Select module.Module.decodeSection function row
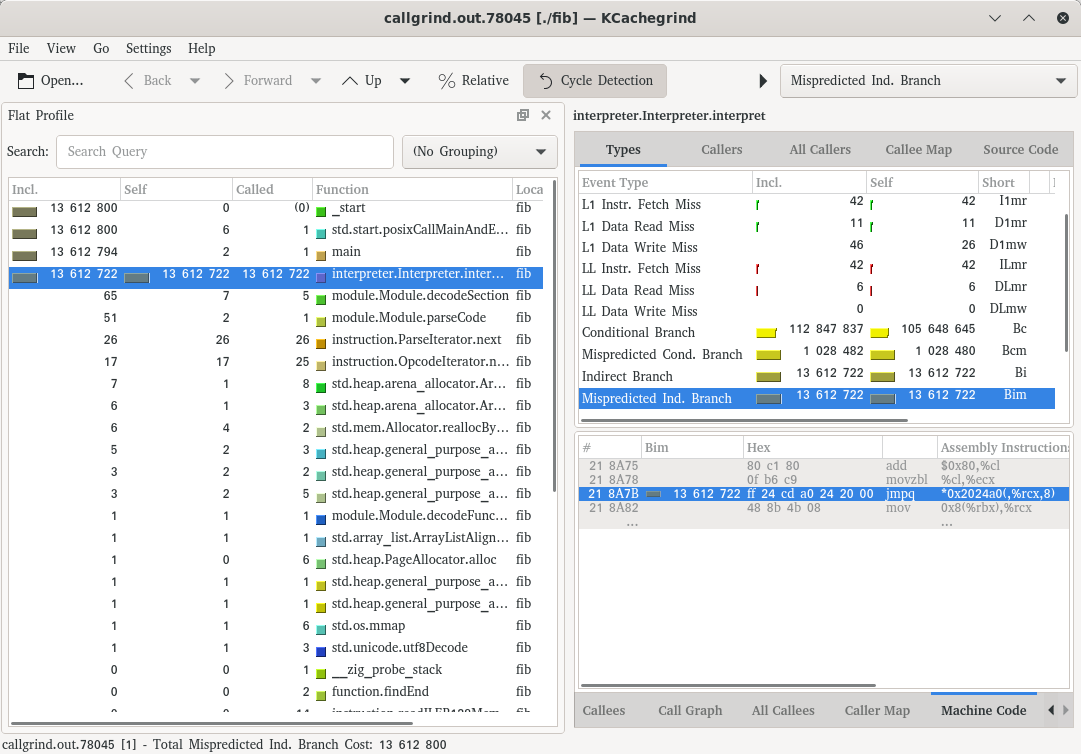 (420, 296)
